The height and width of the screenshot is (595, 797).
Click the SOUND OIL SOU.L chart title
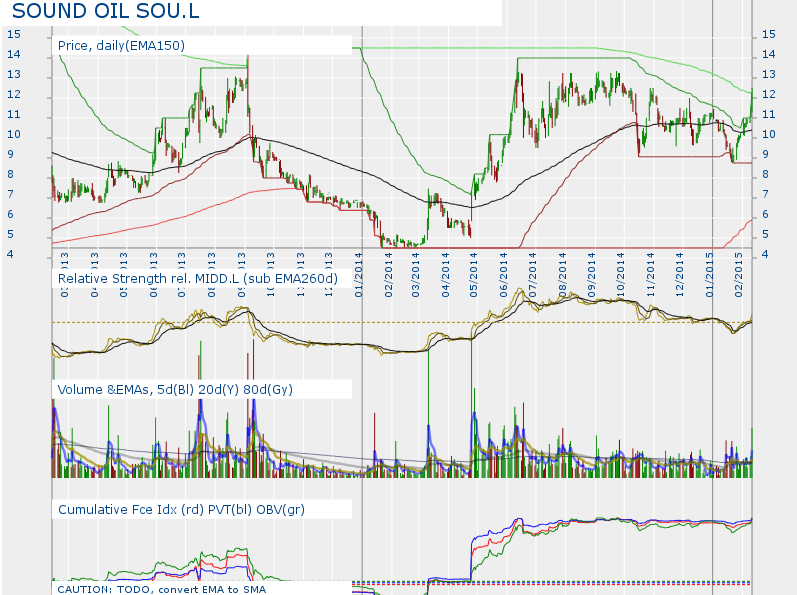(x=106, y=11)
